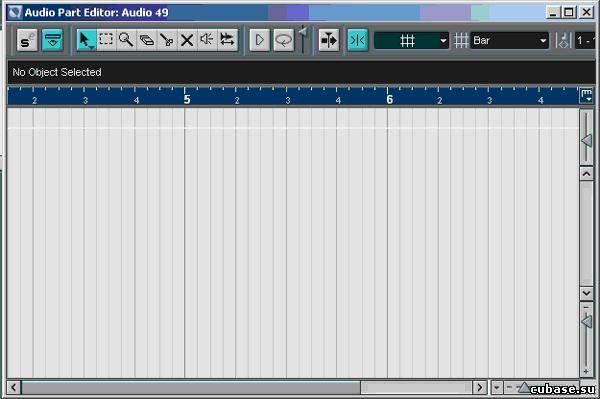Toggle the Show Info line button
The image size is (600, 399).
point(52,40)
